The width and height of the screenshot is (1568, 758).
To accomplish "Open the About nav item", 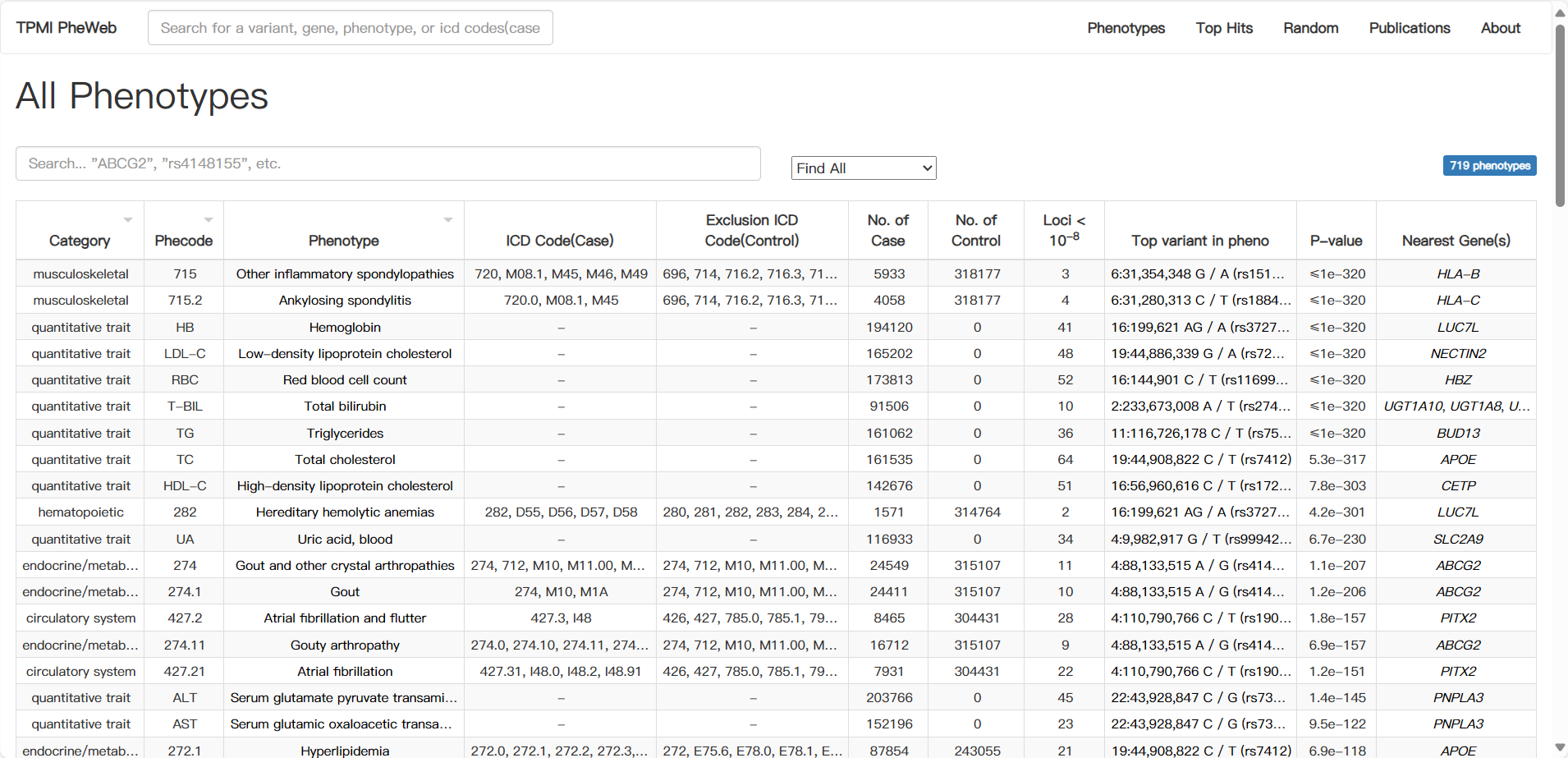I will [x=1501, y=28].
